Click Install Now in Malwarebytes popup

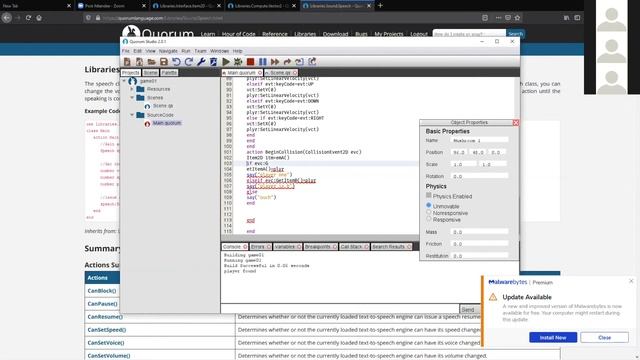click(553, 338)
